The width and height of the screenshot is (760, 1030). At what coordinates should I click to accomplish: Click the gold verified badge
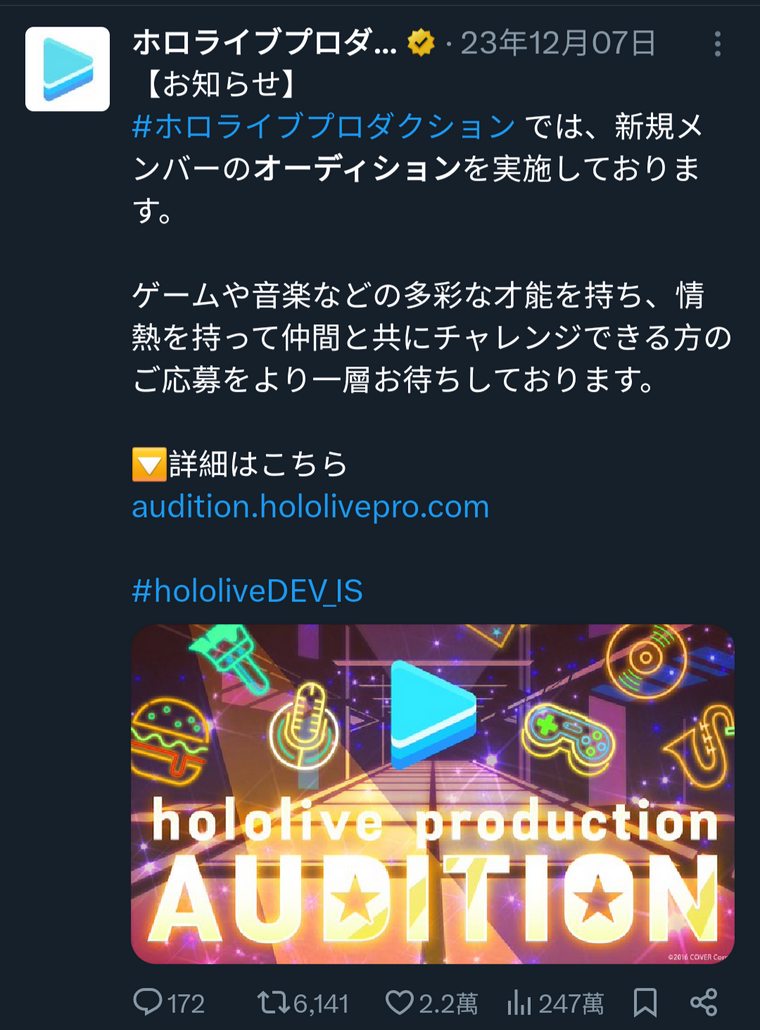point(420,43)
